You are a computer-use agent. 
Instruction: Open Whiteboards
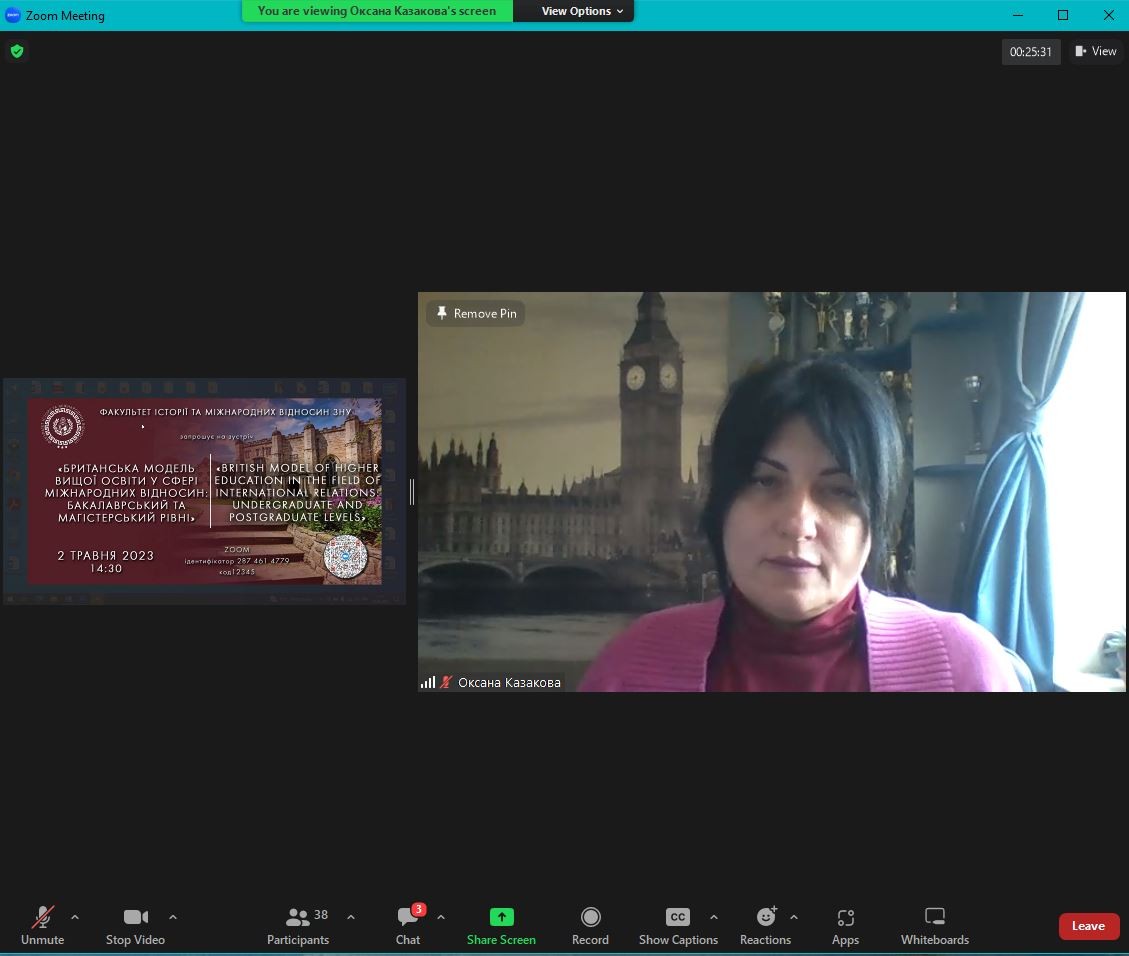934,925
